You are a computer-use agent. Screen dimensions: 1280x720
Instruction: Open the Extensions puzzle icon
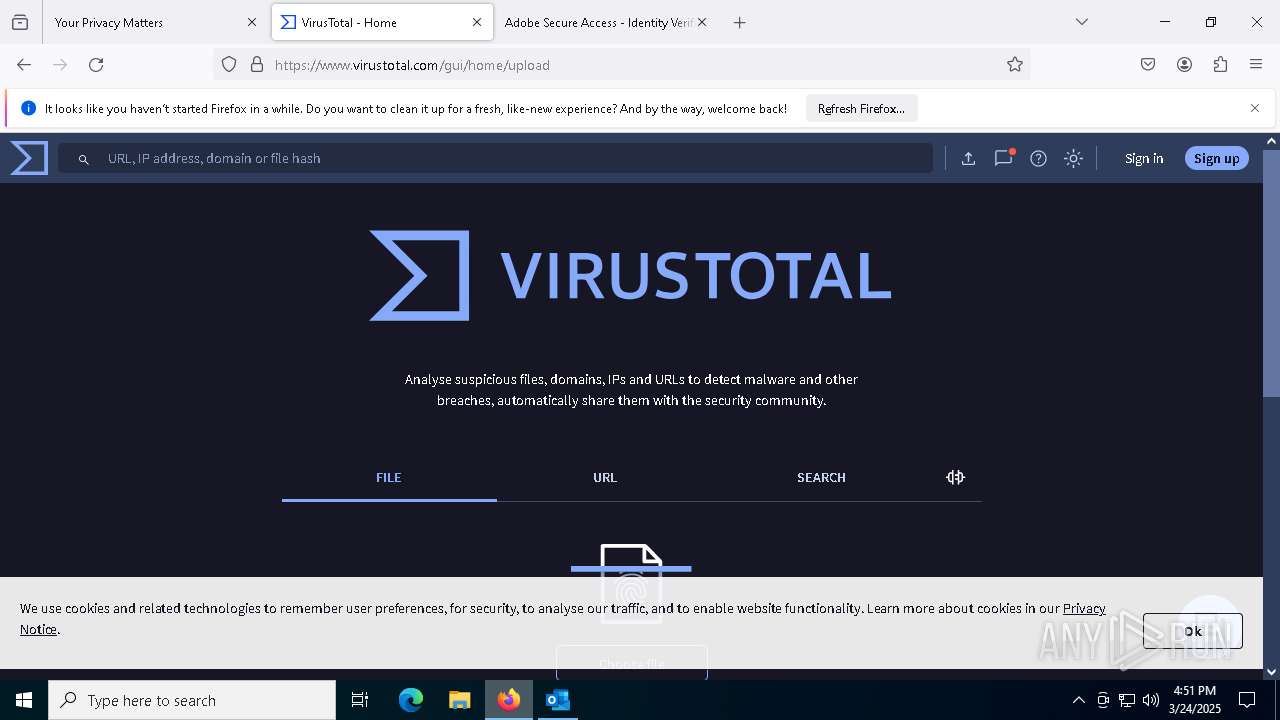pos(1220,65)
